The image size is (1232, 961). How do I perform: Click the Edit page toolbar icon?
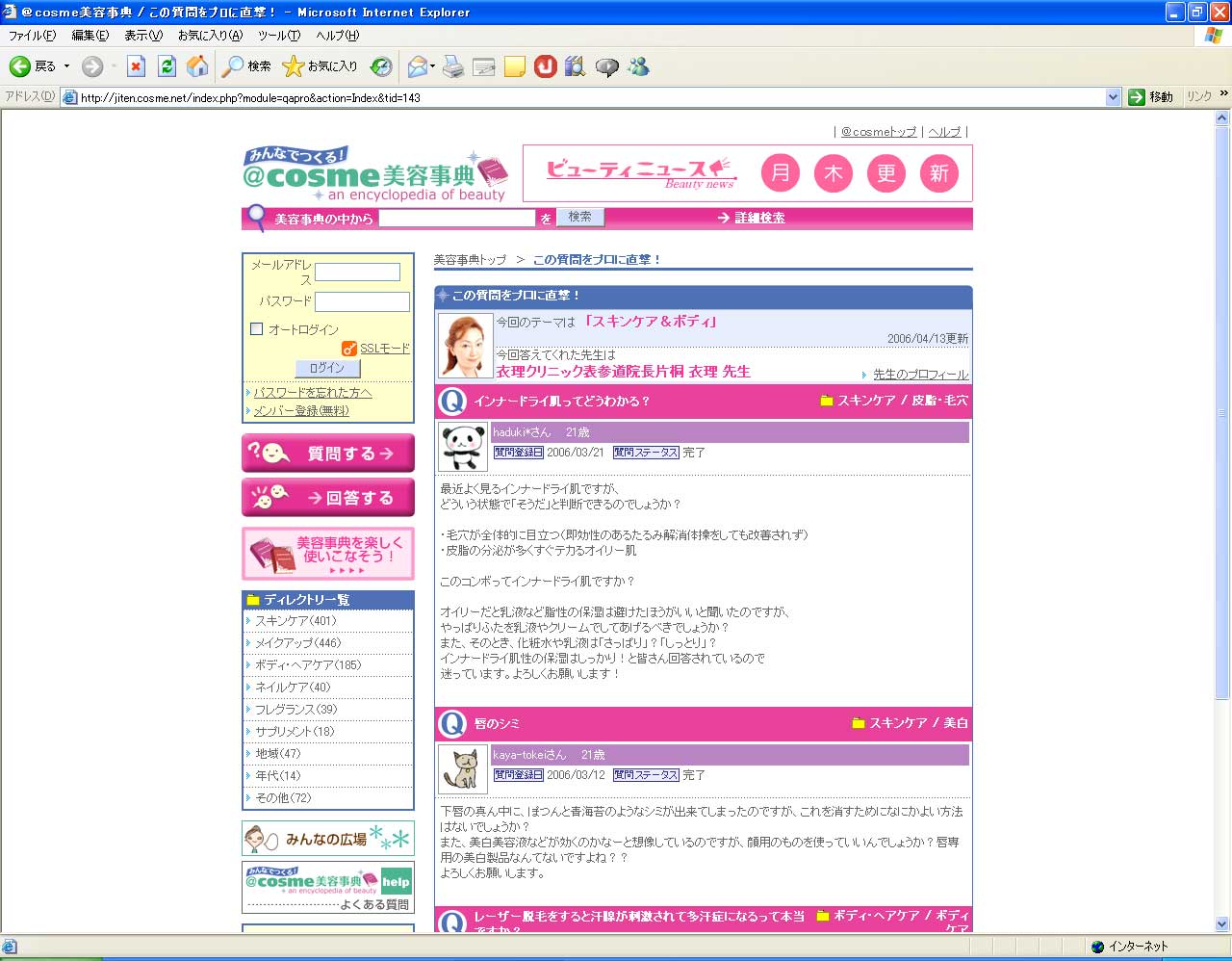[x=484, y=66]
